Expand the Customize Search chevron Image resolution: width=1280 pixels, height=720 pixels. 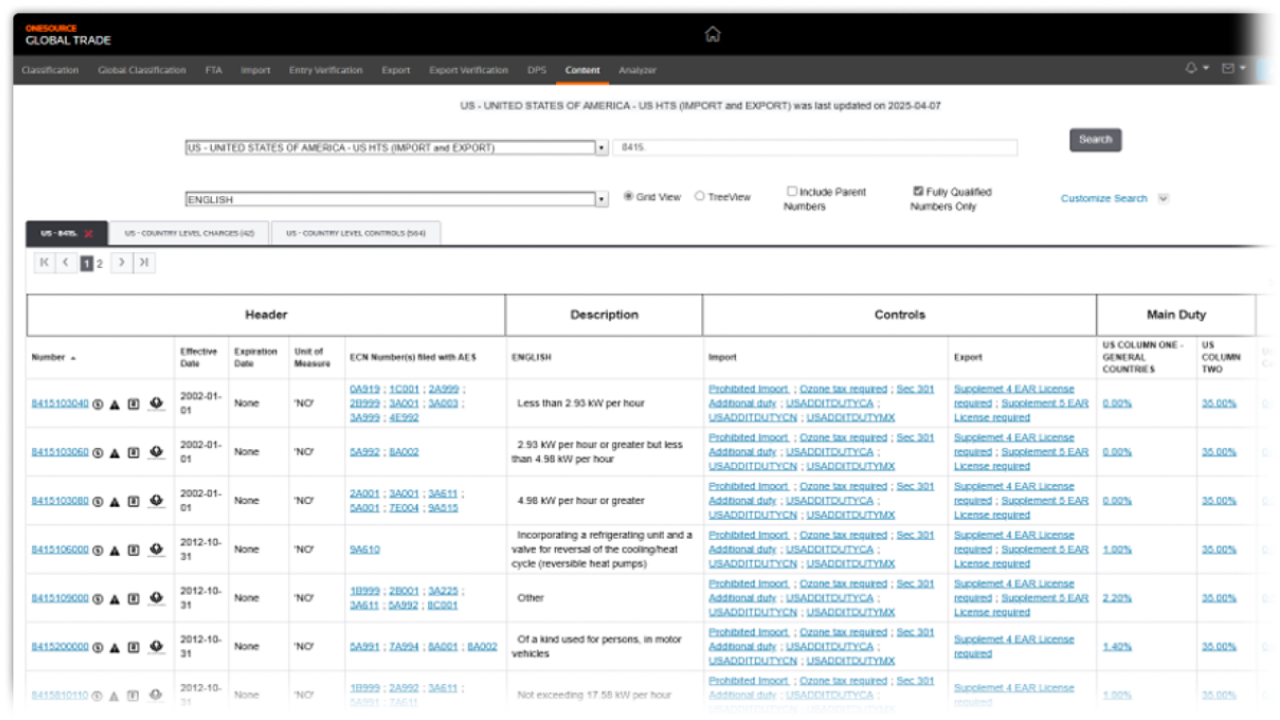1163,198
